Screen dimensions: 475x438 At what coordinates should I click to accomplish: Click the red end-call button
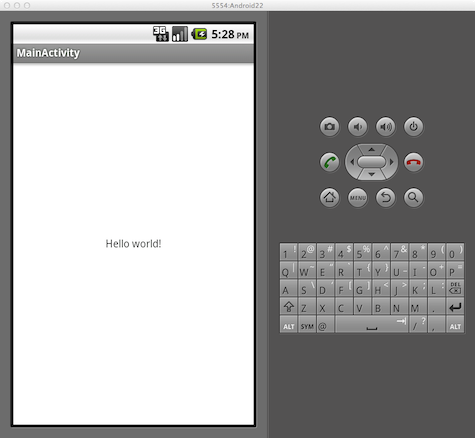414,162
